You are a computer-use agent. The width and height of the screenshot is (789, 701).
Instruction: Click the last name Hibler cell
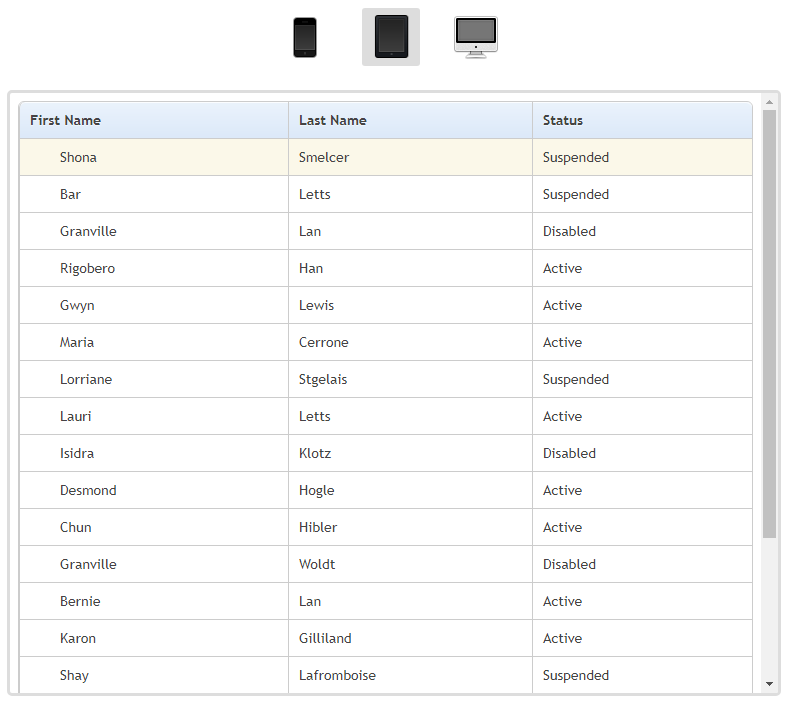pyautogui.click(x=318, y=527)
